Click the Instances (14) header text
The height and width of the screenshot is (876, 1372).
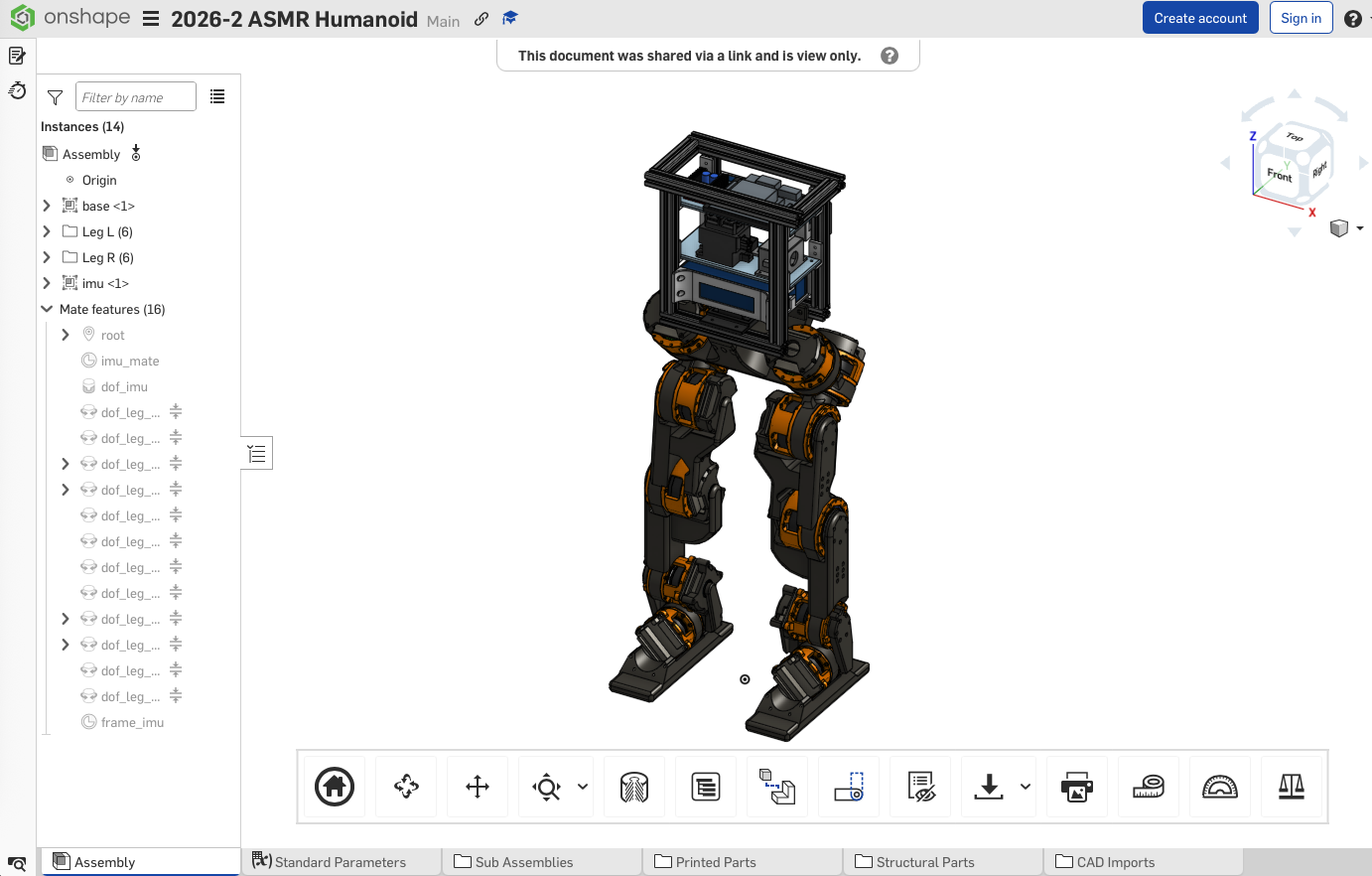point(82,126)
